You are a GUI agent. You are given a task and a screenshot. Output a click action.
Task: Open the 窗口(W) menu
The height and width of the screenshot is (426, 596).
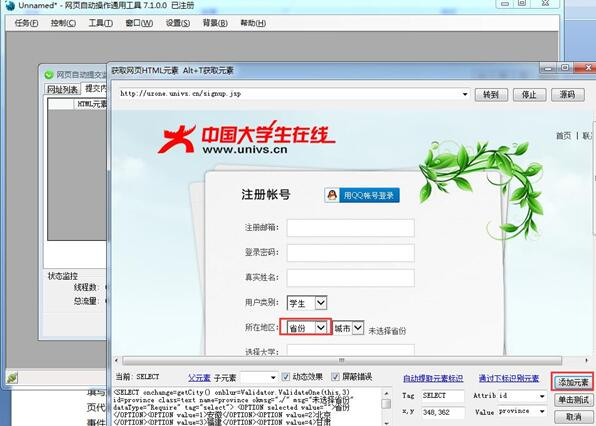139,23
